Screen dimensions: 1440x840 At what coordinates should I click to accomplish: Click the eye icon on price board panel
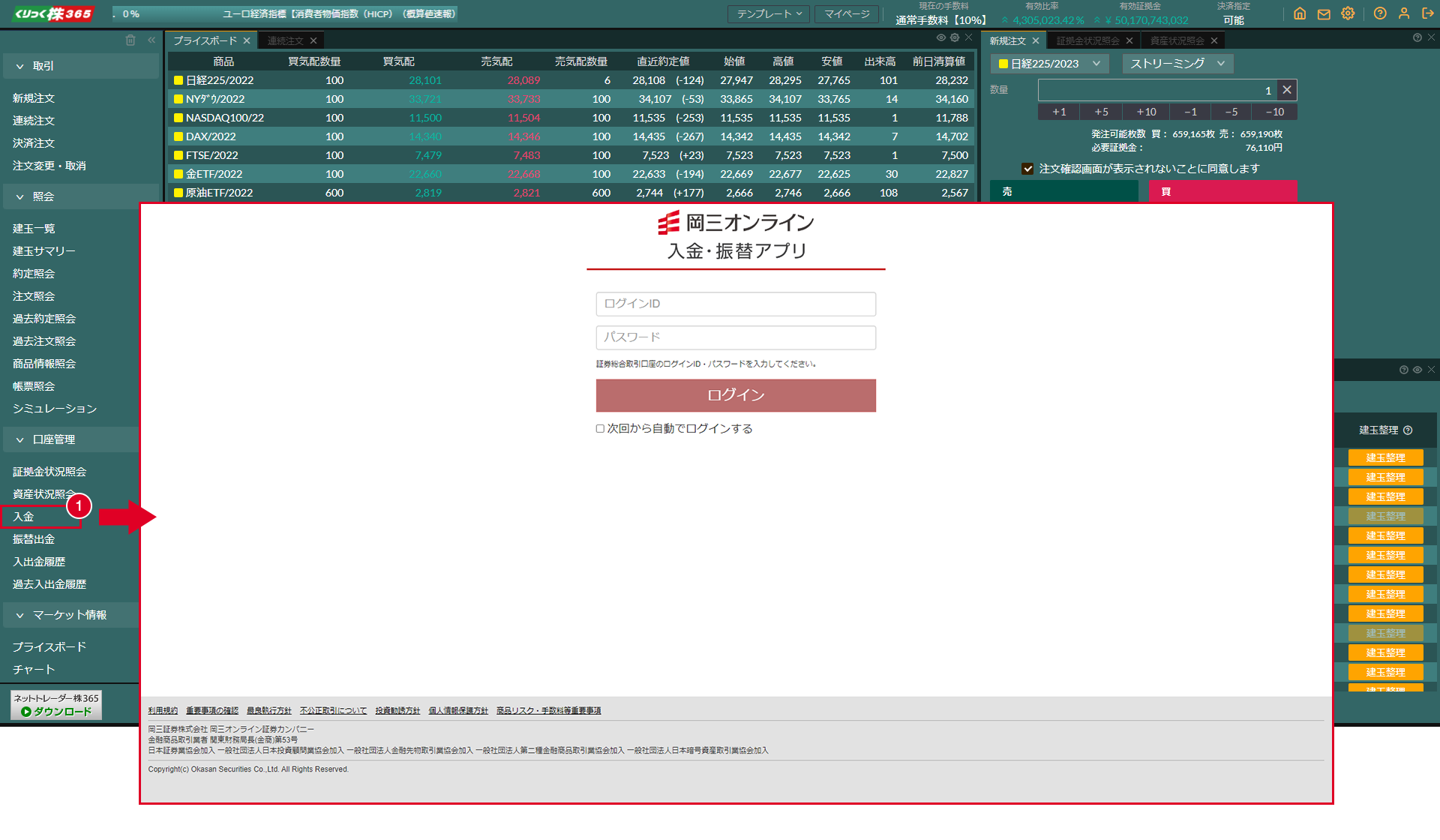tap(940, 37)
